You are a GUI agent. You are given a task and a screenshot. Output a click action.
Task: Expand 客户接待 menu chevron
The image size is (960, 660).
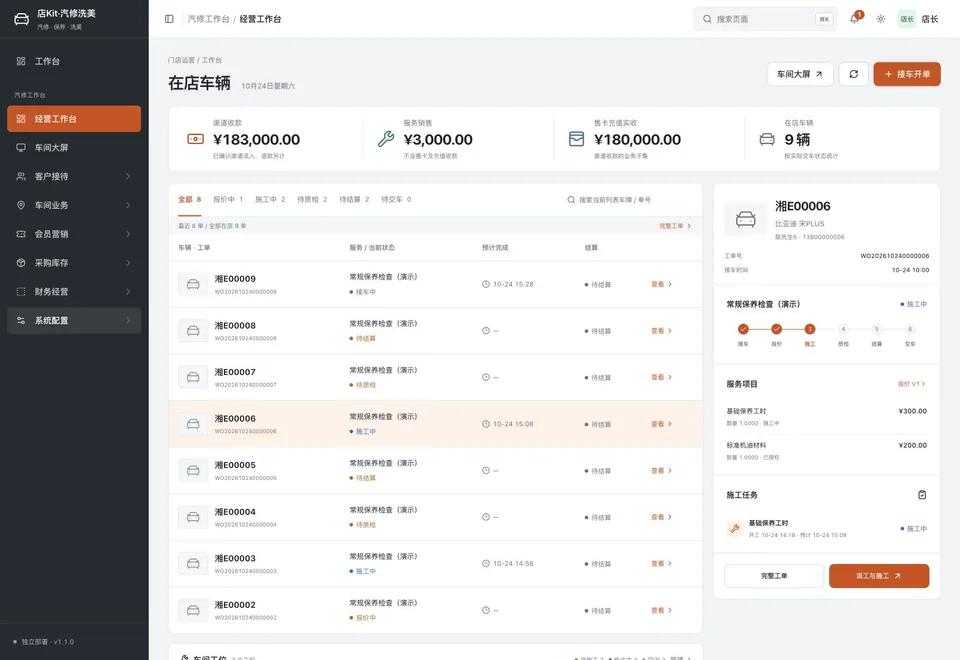point(128,176)
